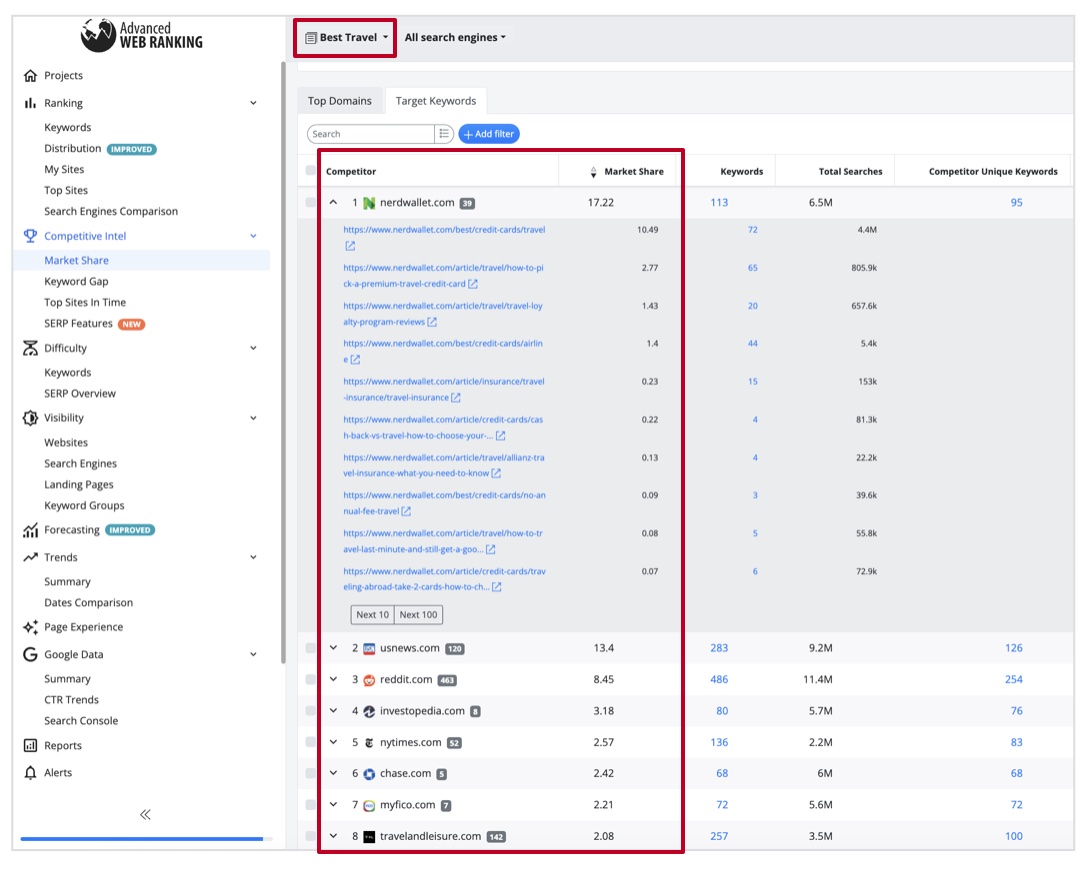Open external link for best/credit-cards/travel URL
1090x870 pixels.
350,246
